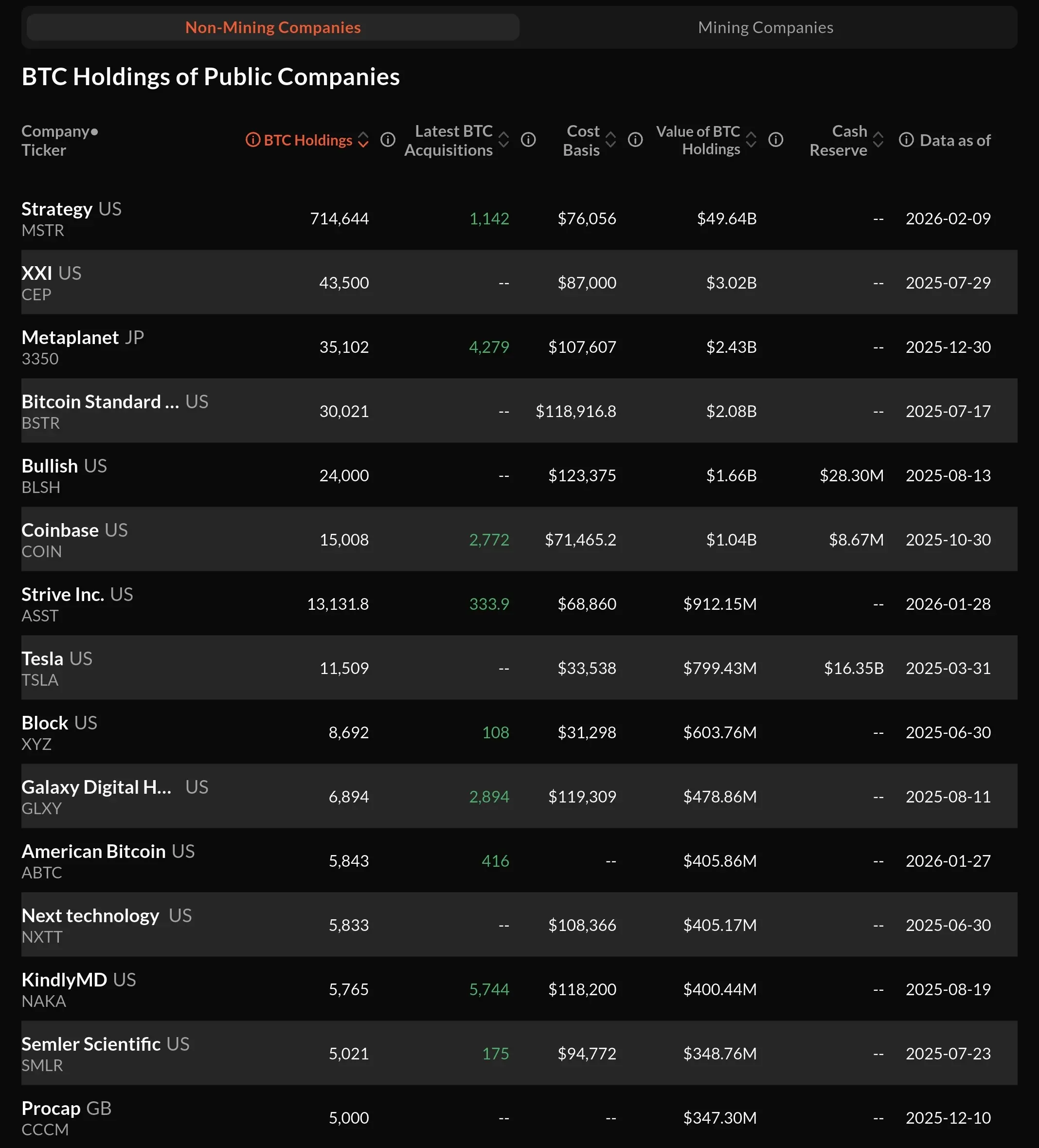The height and width of the screenshot is (1148, 1039).
Task: Click the Tesla TSLA row
Action: click(x=43, y=659)
